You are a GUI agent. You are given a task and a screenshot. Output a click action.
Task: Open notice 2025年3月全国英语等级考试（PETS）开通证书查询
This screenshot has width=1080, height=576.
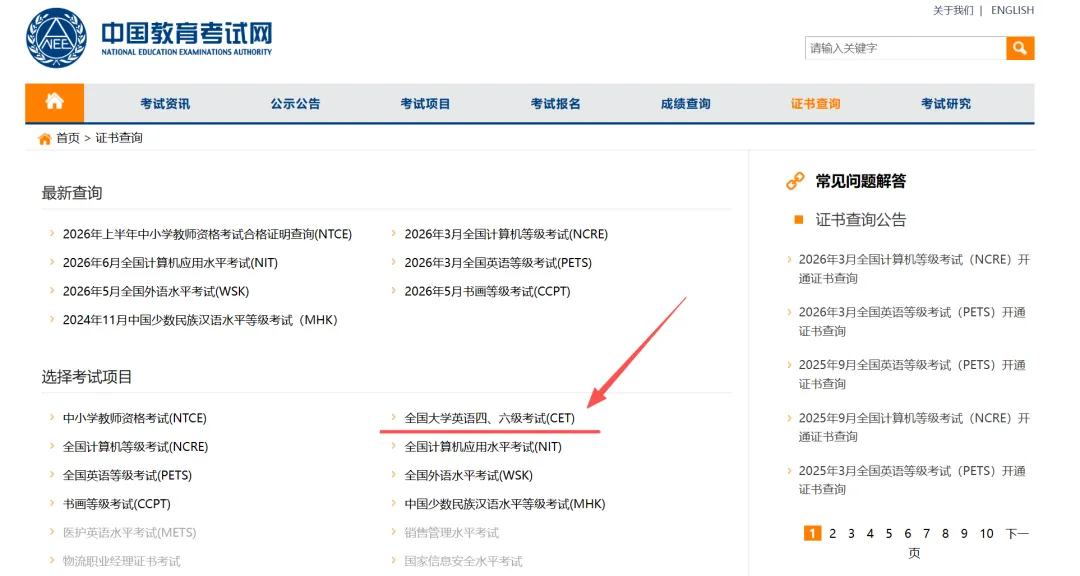[912, 480]
